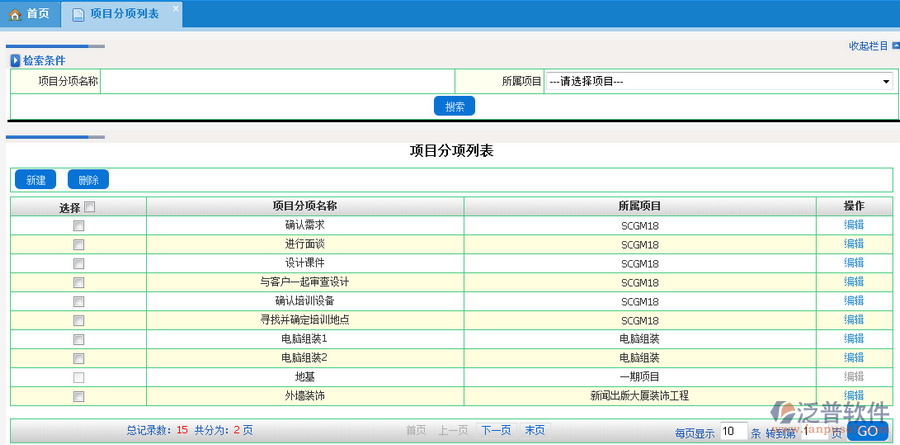Toggle the select-all checkbox in header

click(90, 207)
